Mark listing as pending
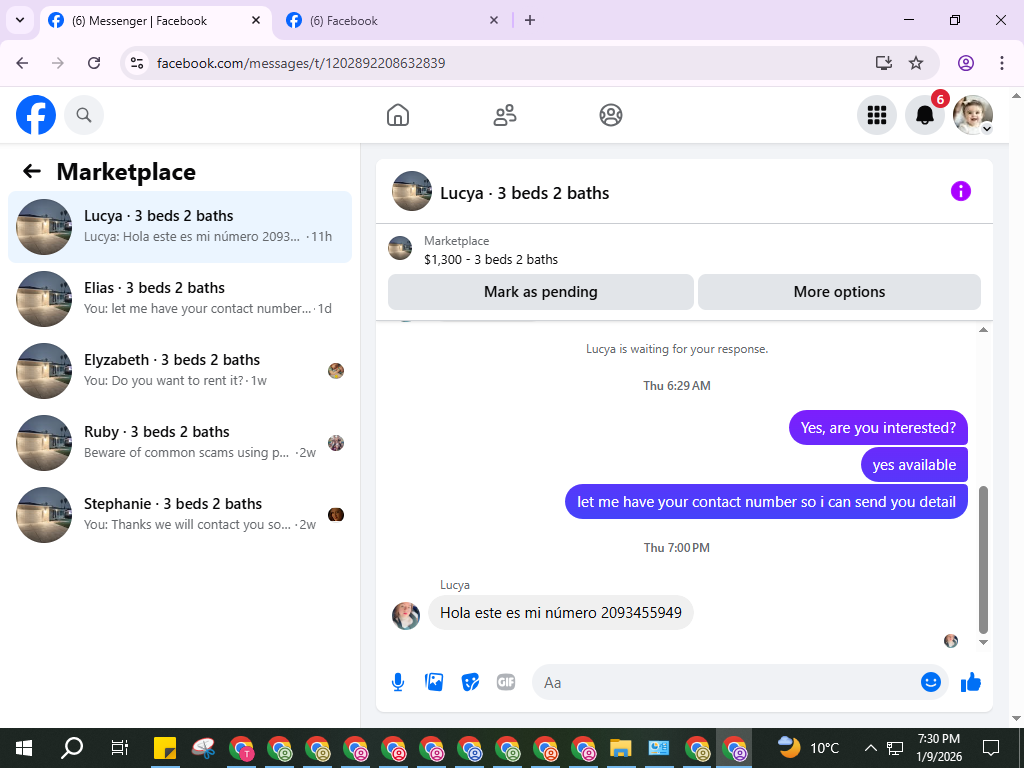1024x768 pixels. [541, 292]
